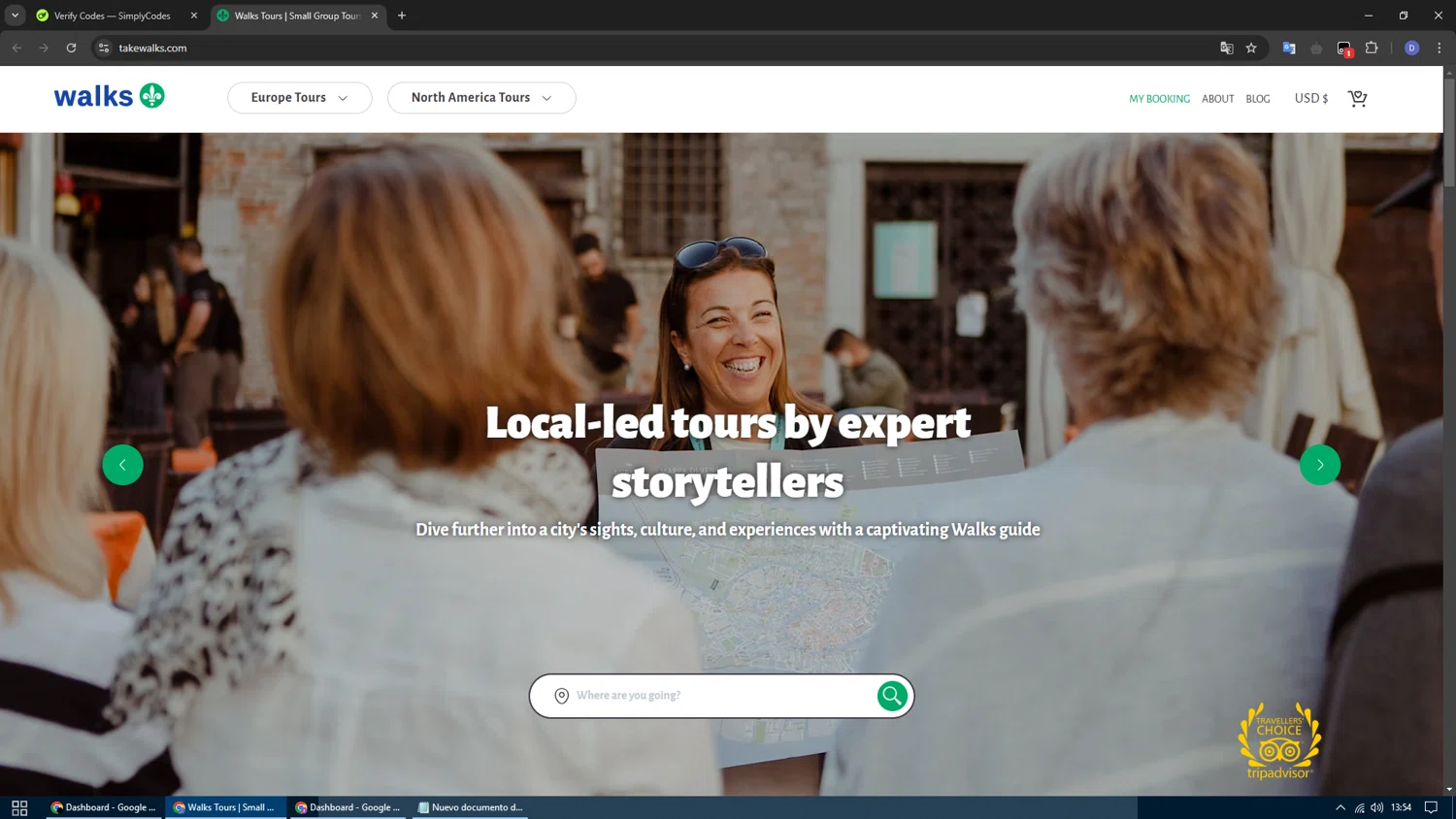Show hidden system tray icons

click(x=1340, y=807)
